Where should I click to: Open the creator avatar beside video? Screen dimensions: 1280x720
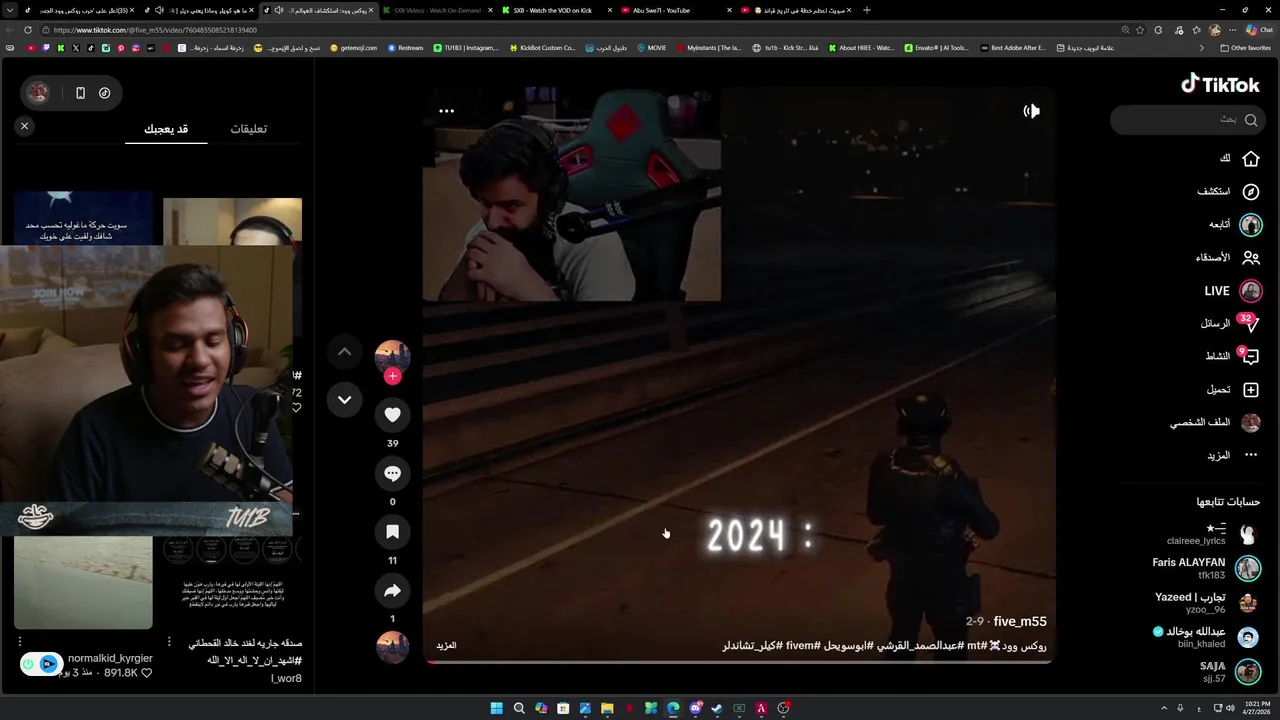pyautogui.click(x=392, y=356)
